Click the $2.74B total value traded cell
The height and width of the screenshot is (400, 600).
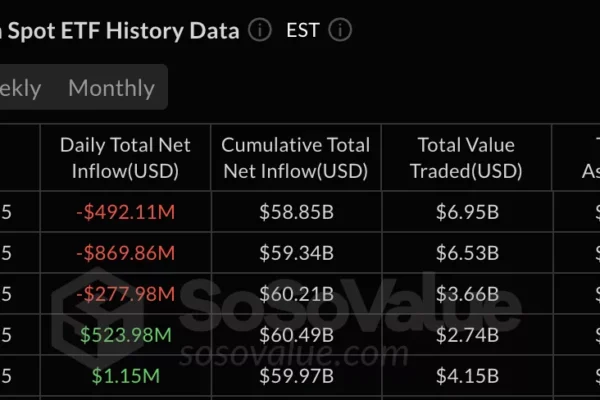click(466, 335)
